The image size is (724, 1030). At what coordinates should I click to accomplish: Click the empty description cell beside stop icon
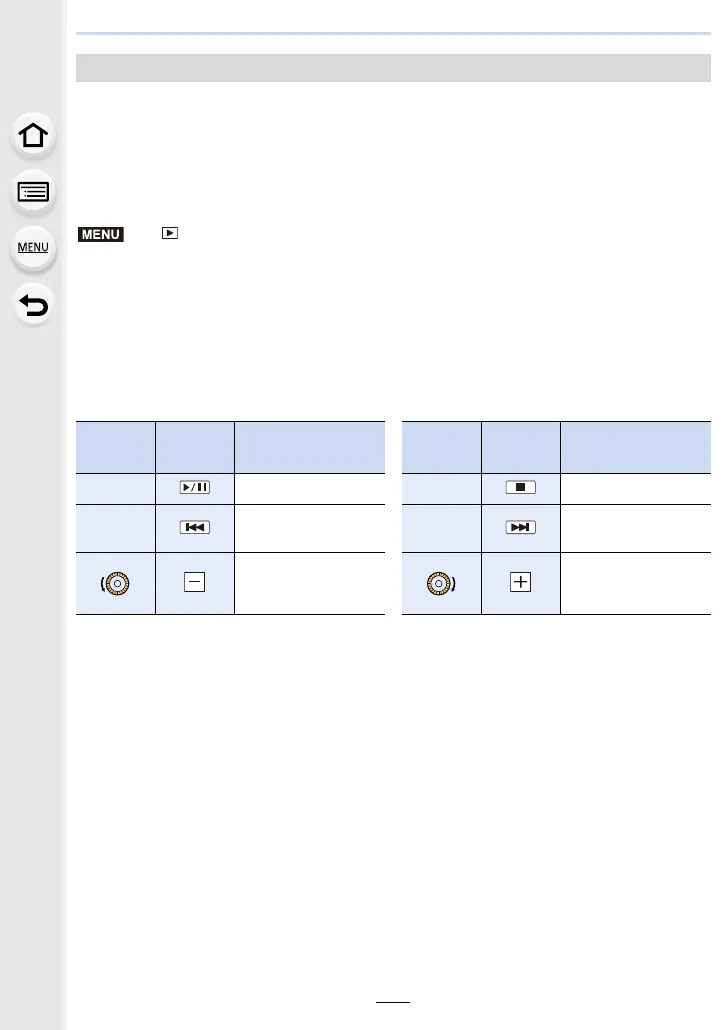[635, 488]
